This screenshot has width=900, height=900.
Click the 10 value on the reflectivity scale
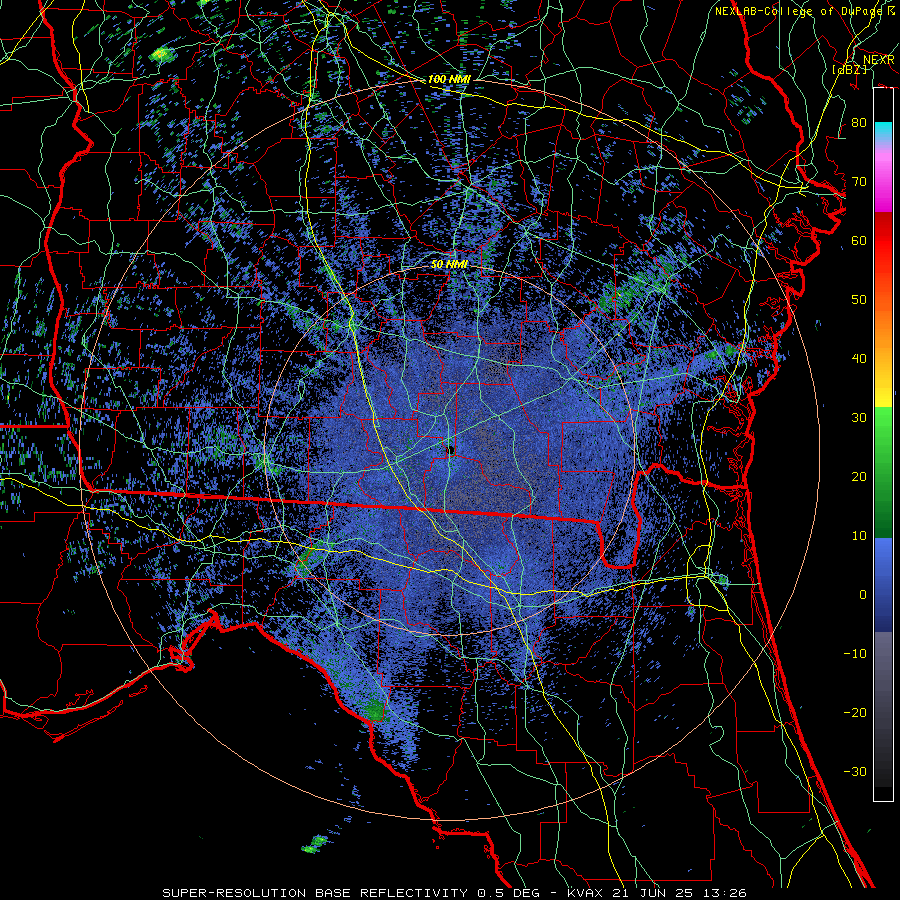click(x=859, y=536)
